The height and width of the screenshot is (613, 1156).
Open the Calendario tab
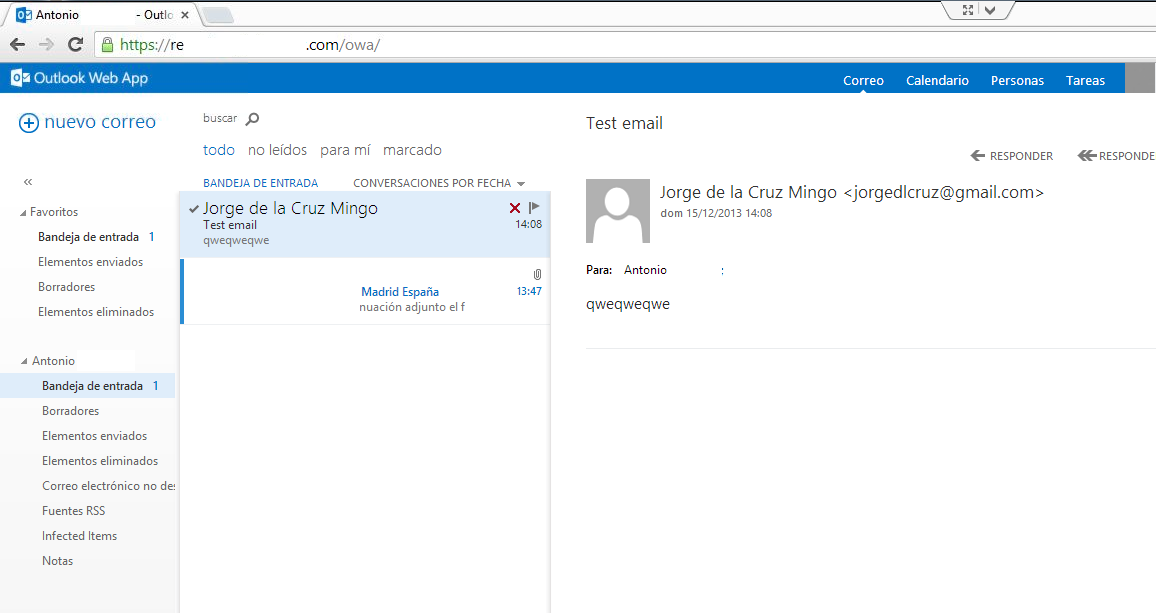click(x=937, y=80)
